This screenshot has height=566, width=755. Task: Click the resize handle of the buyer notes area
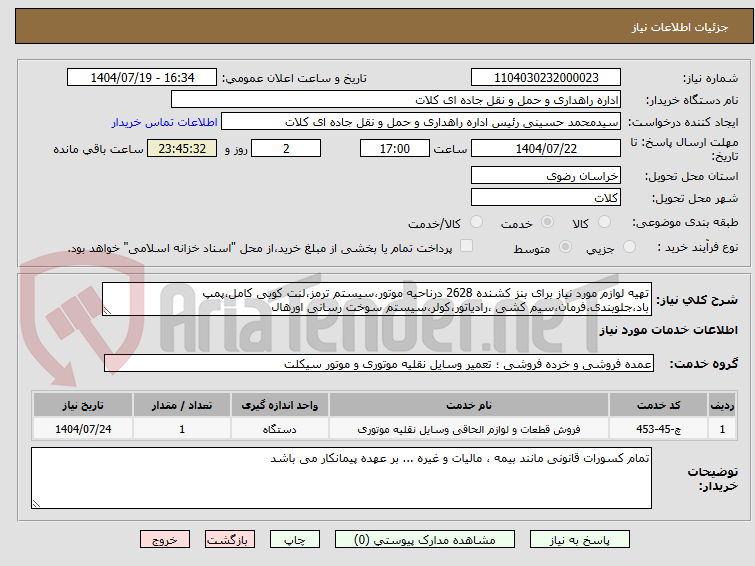[x=37, y=503]
